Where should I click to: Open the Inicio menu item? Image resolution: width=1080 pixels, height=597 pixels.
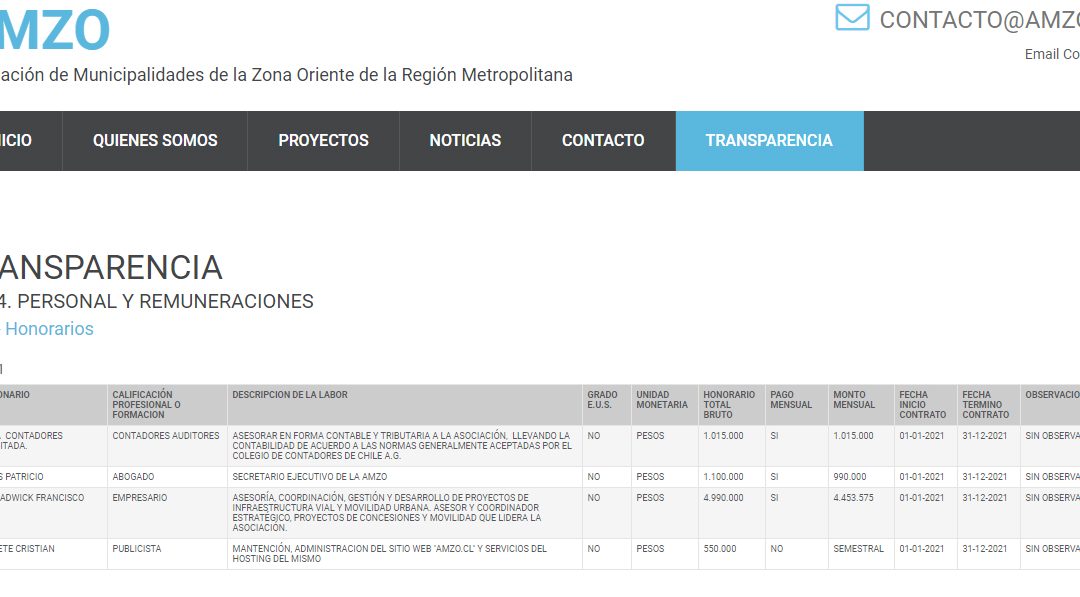tap(30, 140)
